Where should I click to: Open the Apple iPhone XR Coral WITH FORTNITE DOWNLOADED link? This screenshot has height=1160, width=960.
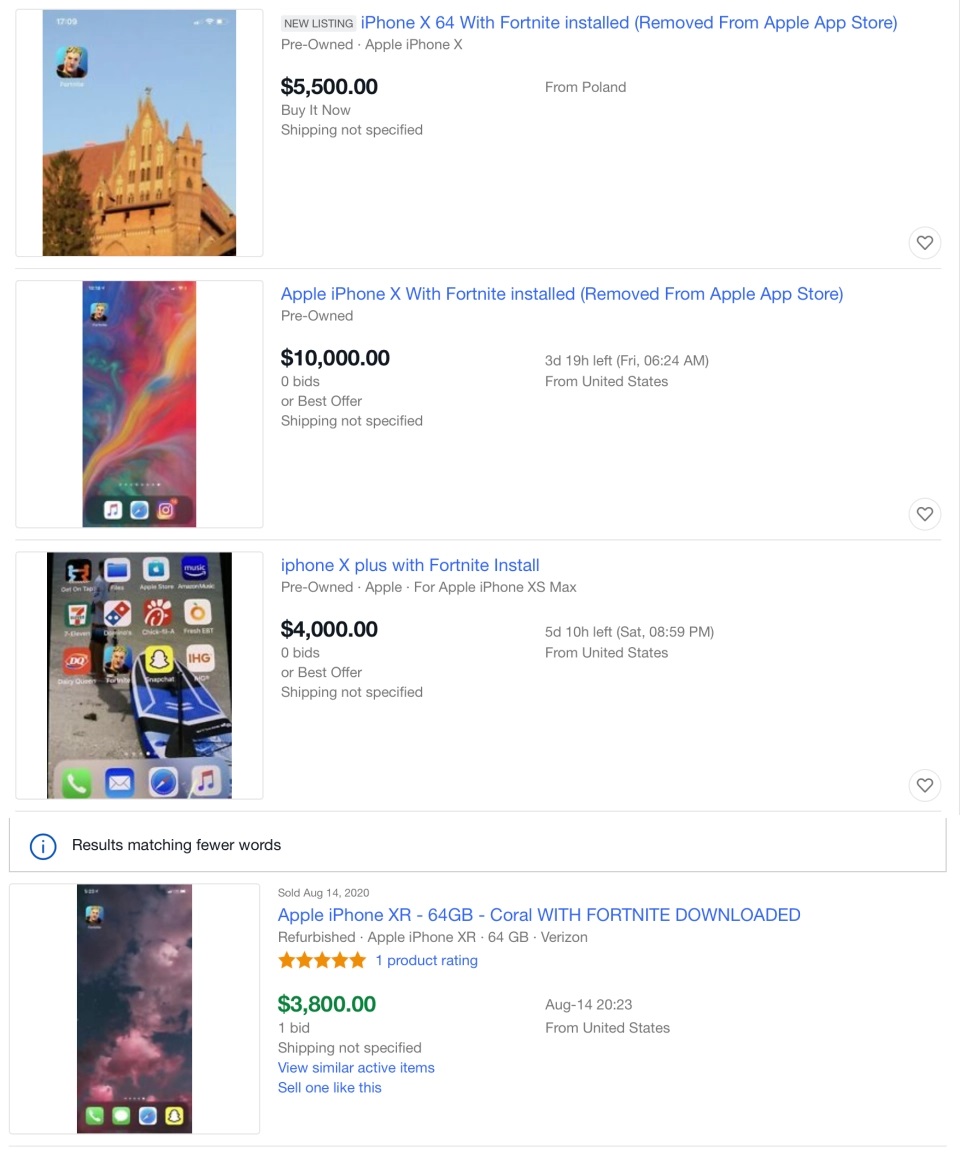pyautogui.click(x=538, y=915)
